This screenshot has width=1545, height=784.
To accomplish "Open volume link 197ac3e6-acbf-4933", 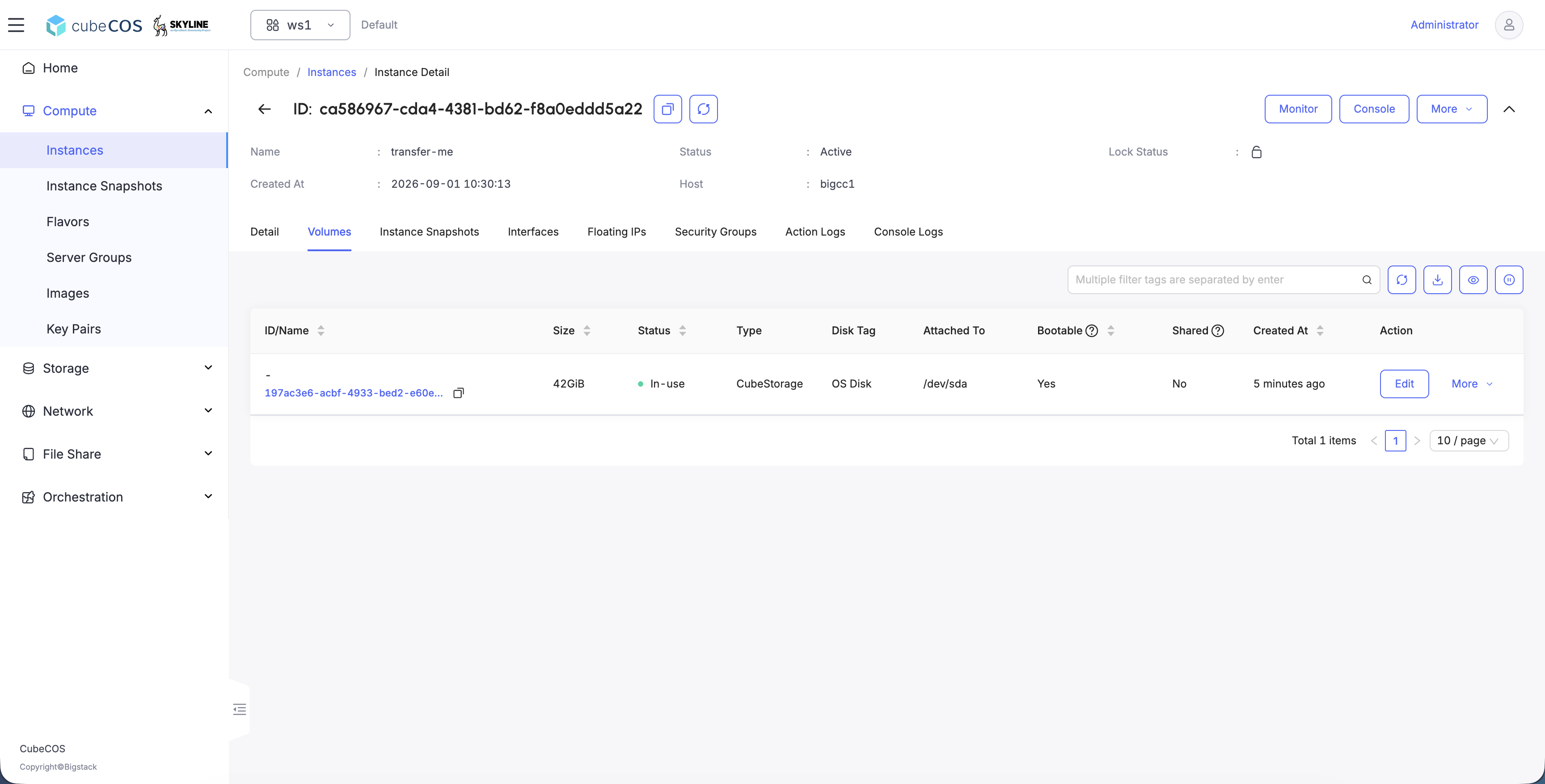I will 354,393.
